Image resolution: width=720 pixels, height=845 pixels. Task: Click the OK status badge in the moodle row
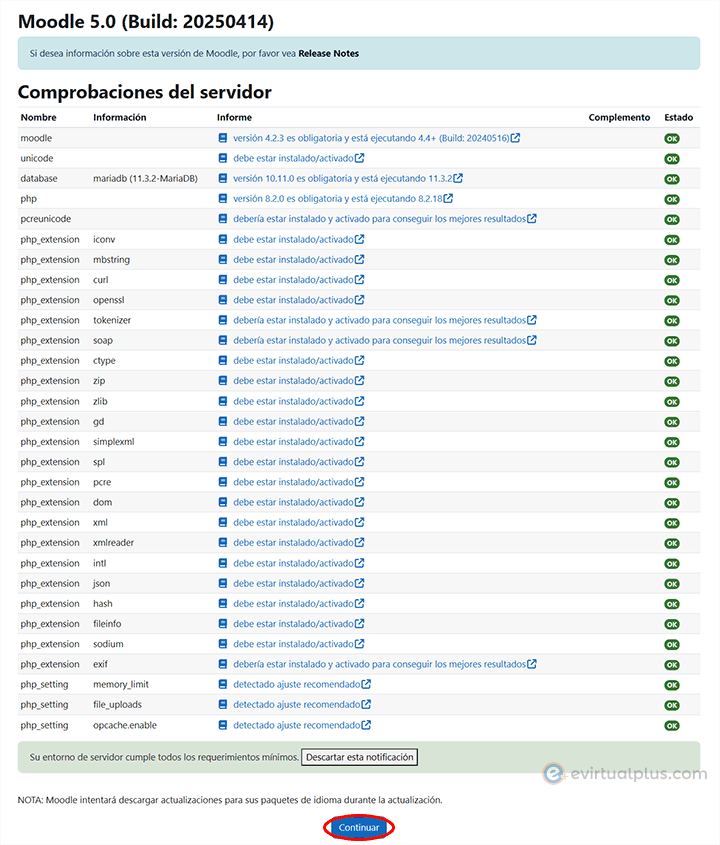click(x=671, y=138)
